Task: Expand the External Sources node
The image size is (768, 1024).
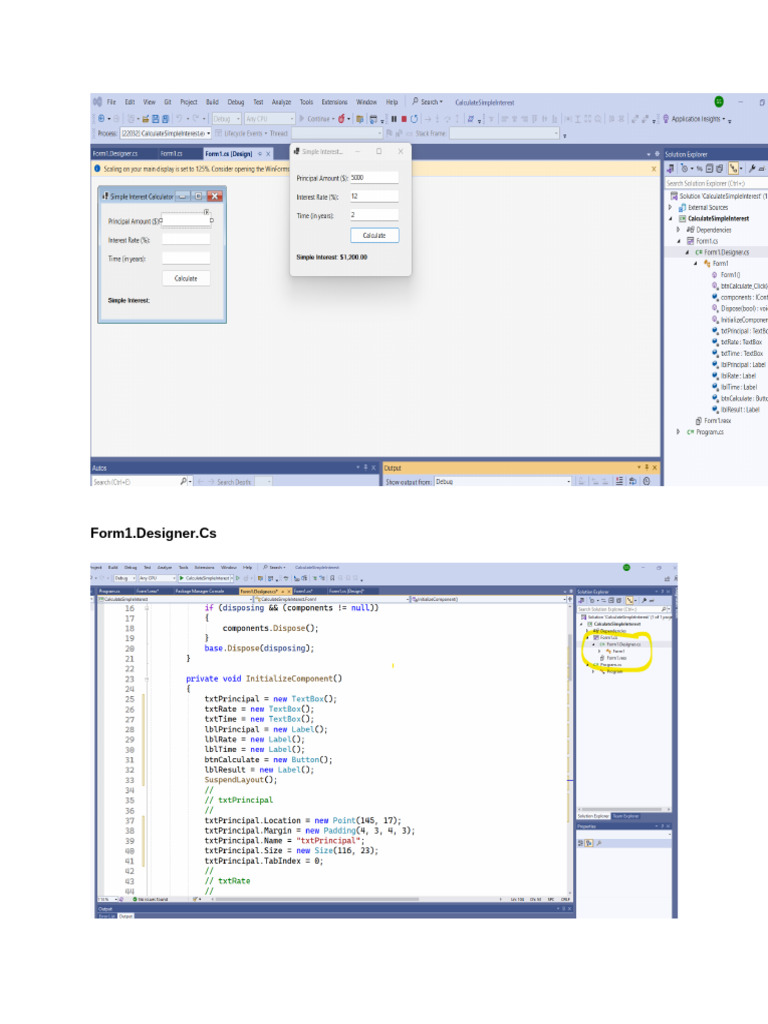Action: coord(671,206)
